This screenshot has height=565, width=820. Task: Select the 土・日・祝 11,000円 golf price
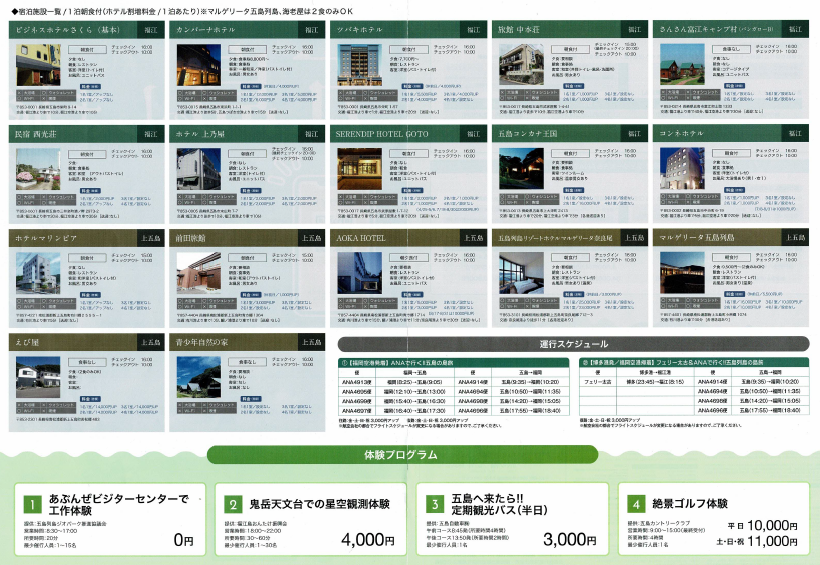pyautogui.click(x=757, y=541)
